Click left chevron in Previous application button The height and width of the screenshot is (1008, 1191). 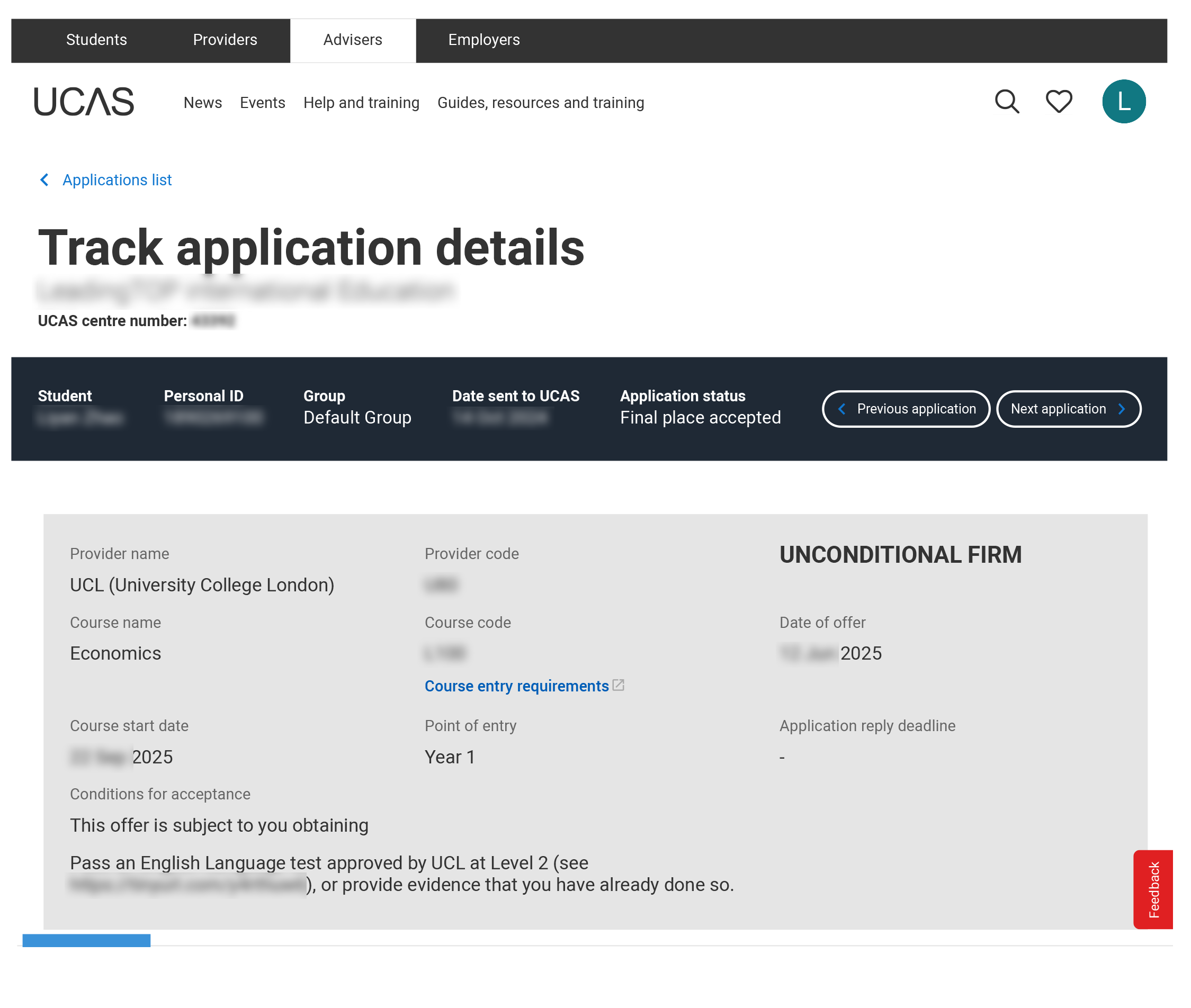coord(841,409)
